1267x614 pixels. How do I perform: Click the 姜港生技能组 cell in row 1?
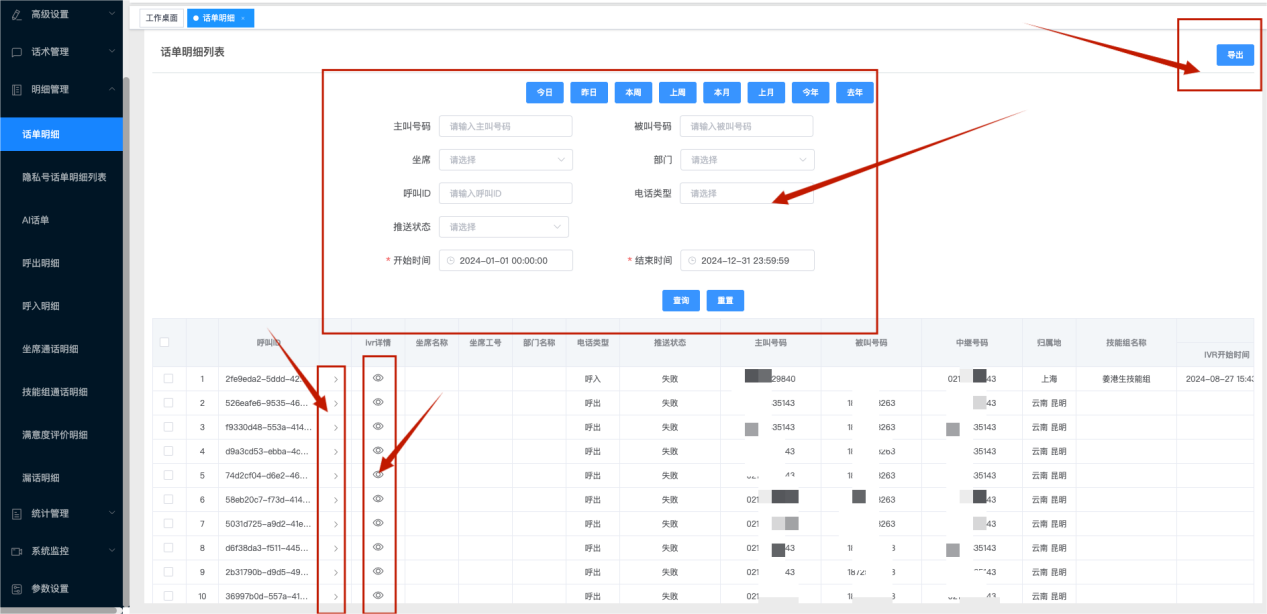pos(1126,380)
